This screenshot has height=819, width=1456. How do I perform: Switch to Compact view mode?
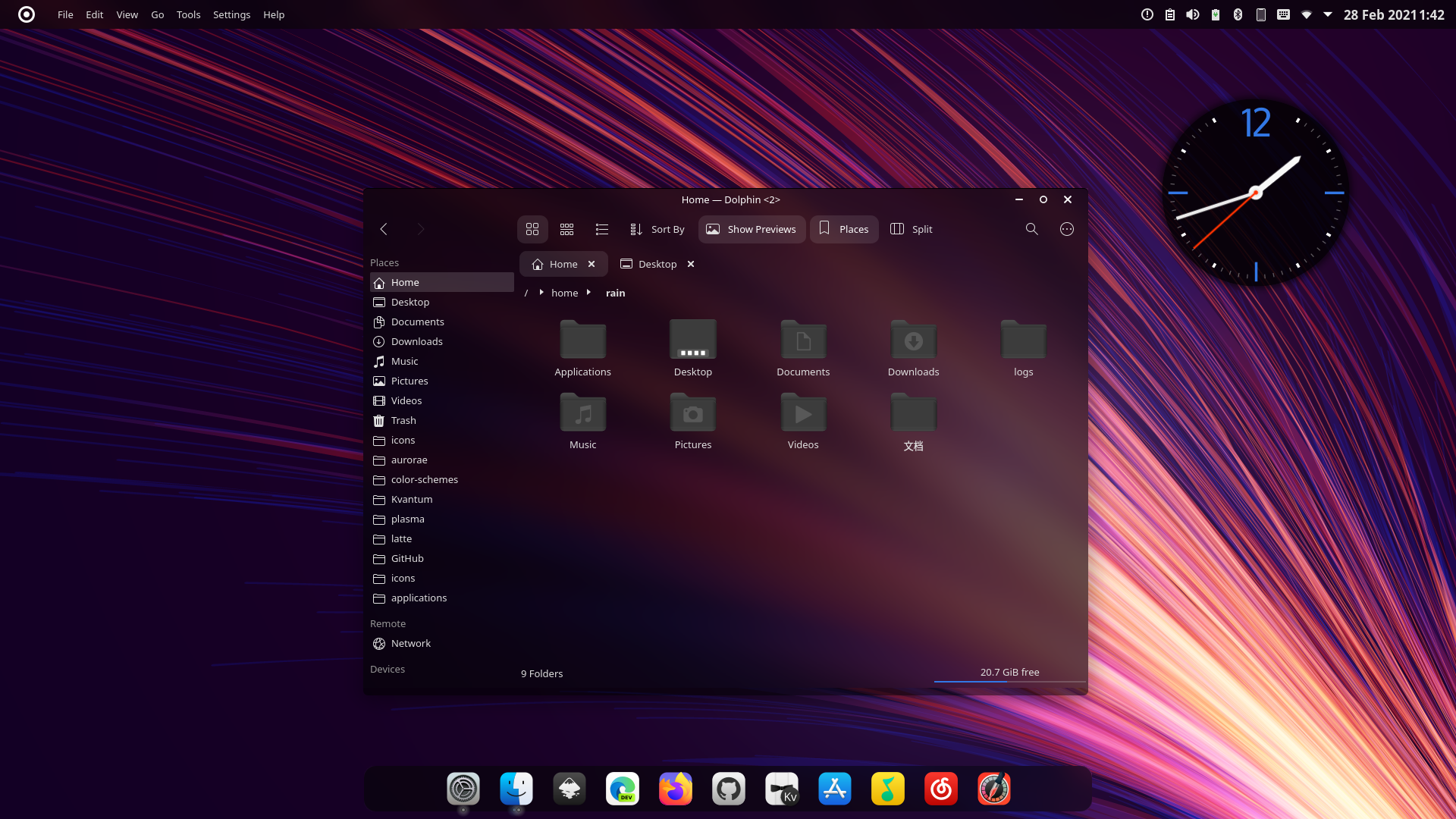[x=566, y=229]
